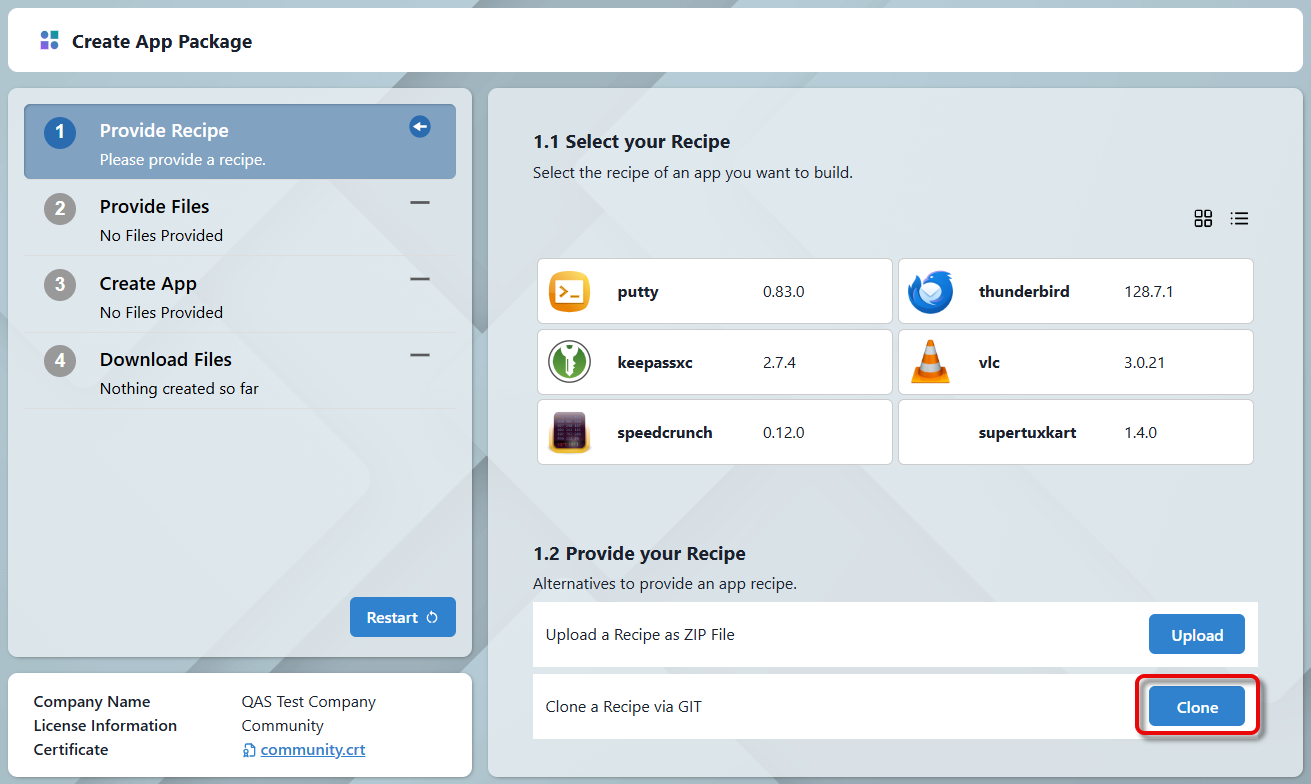The image size is (1311, 784).
Task: Click the 'Certificate' label
Action: [x=71, y=750]
